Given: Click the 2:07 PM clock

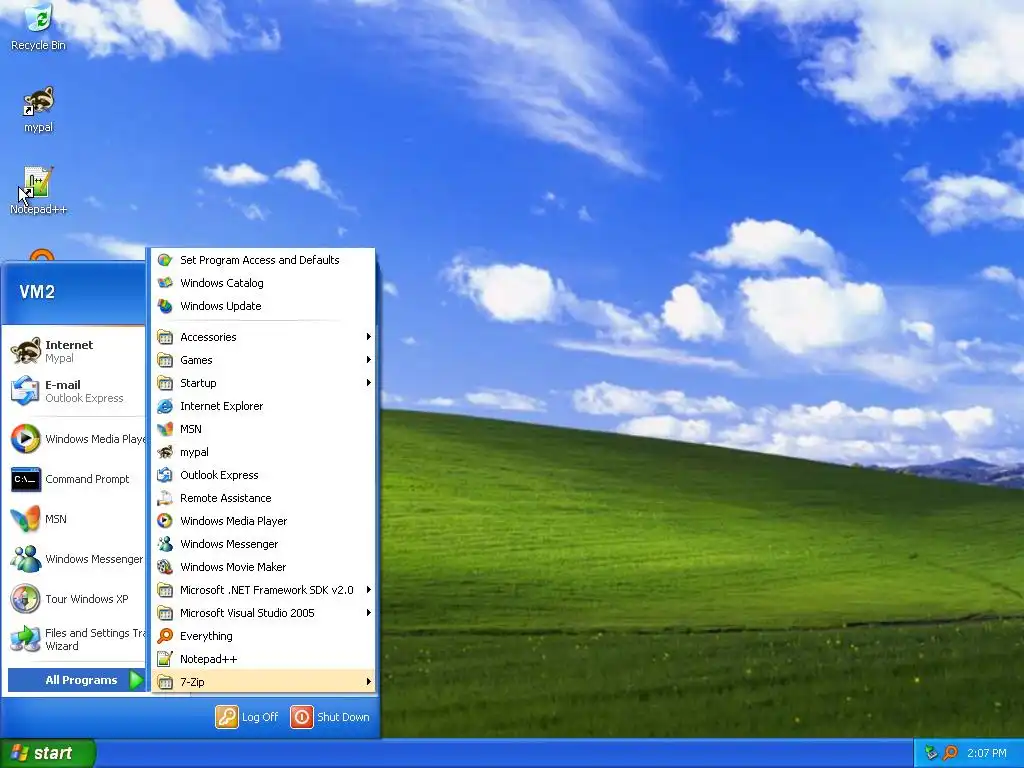Looking at the screenshot, I should click(x=987, y=753).
